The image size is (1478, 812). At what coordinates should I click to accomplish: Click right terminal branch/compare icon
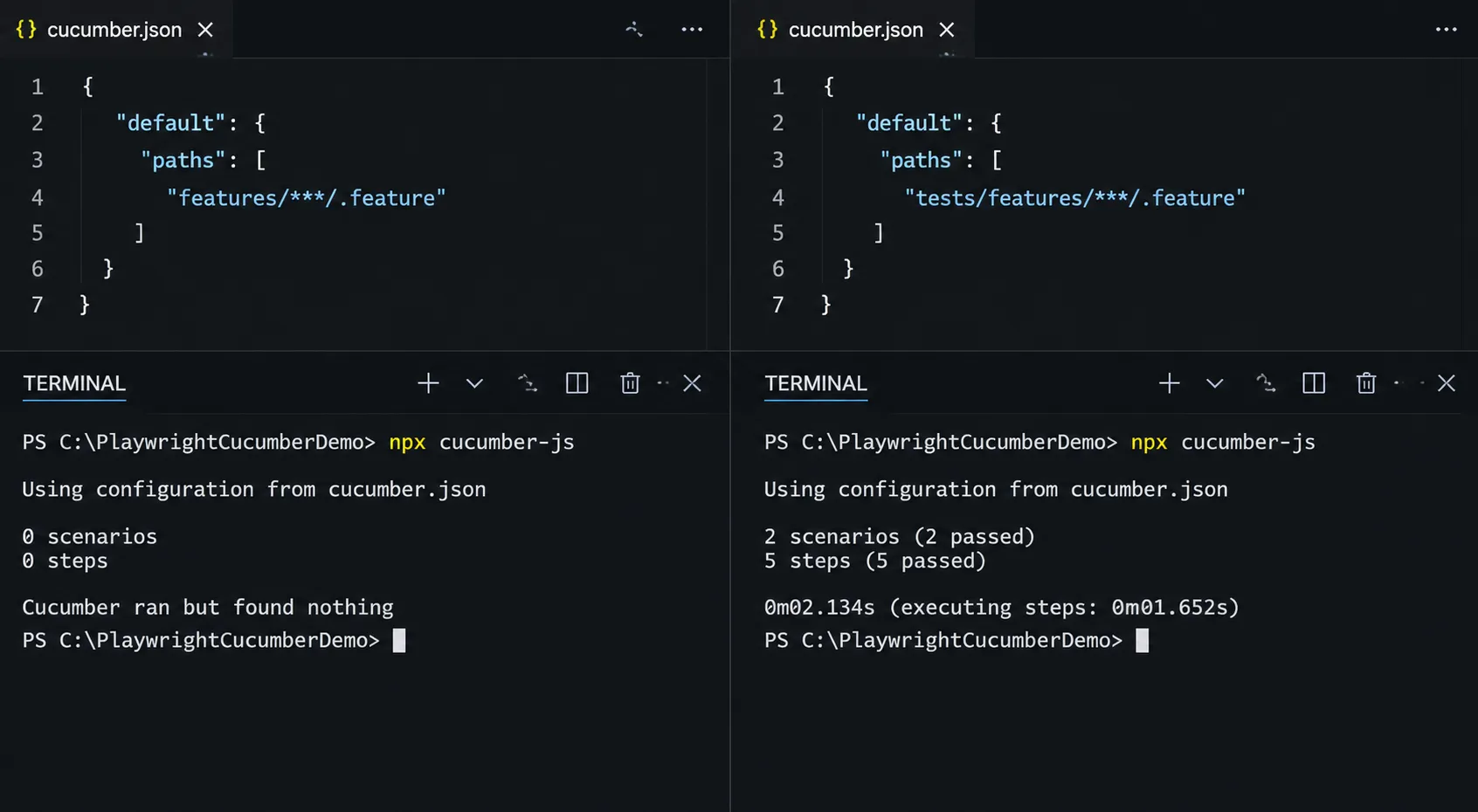point(1266,382)
